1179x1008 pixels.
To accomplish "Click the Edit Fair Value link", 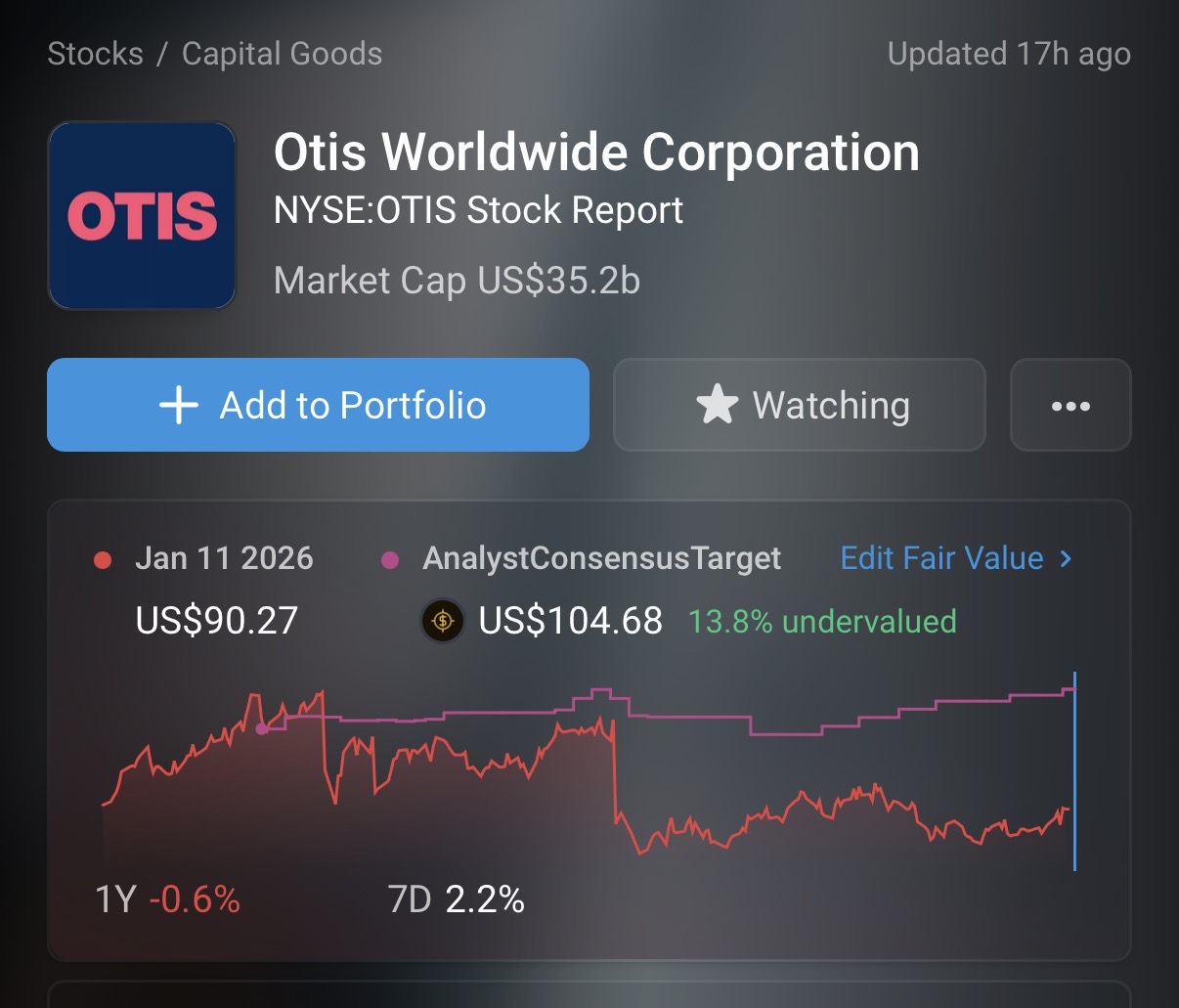I will 941,558.
